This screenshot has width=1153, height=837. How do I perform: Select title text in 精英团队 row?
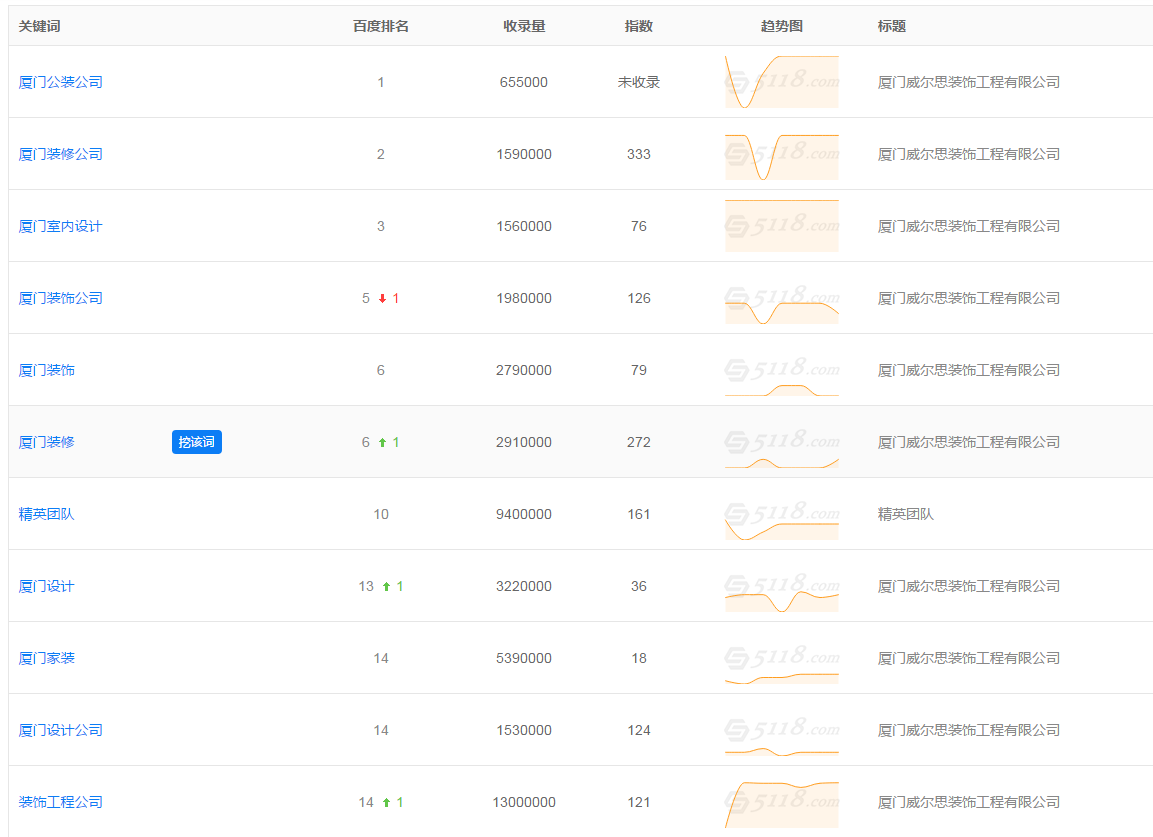pyautogui.click(x=905, y=515)
